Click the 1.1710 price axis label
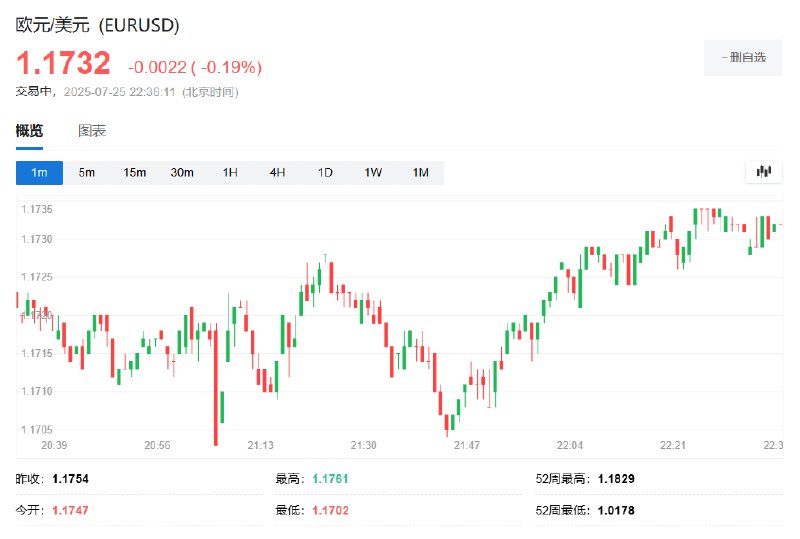Viewport: 800px width, 539px height. pos(37,391)
